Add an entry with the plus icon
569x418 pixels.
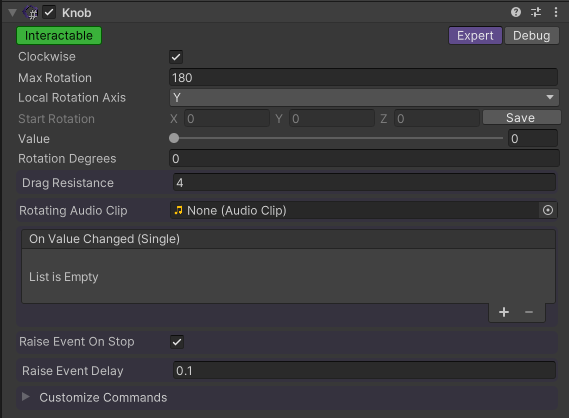point(504,312)
